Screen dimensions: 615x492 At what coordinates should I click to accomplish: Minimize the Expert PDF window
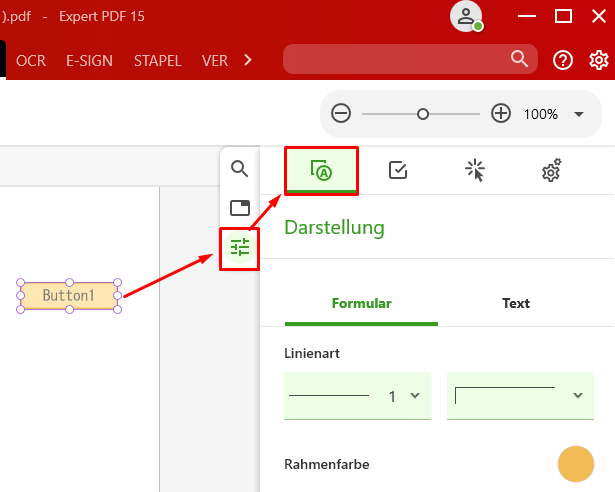[x=527, y=16]
